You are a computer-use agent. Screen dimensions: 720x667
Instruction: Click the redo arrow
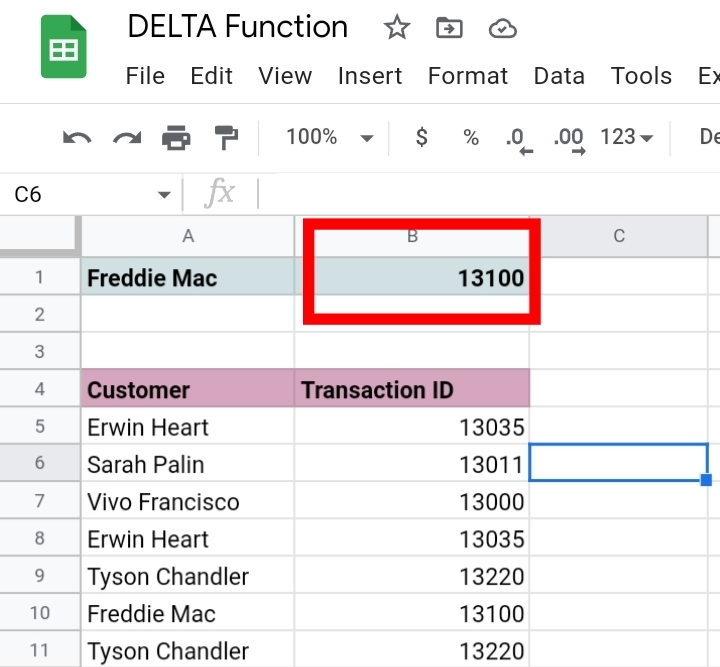(x=127, y=137)
